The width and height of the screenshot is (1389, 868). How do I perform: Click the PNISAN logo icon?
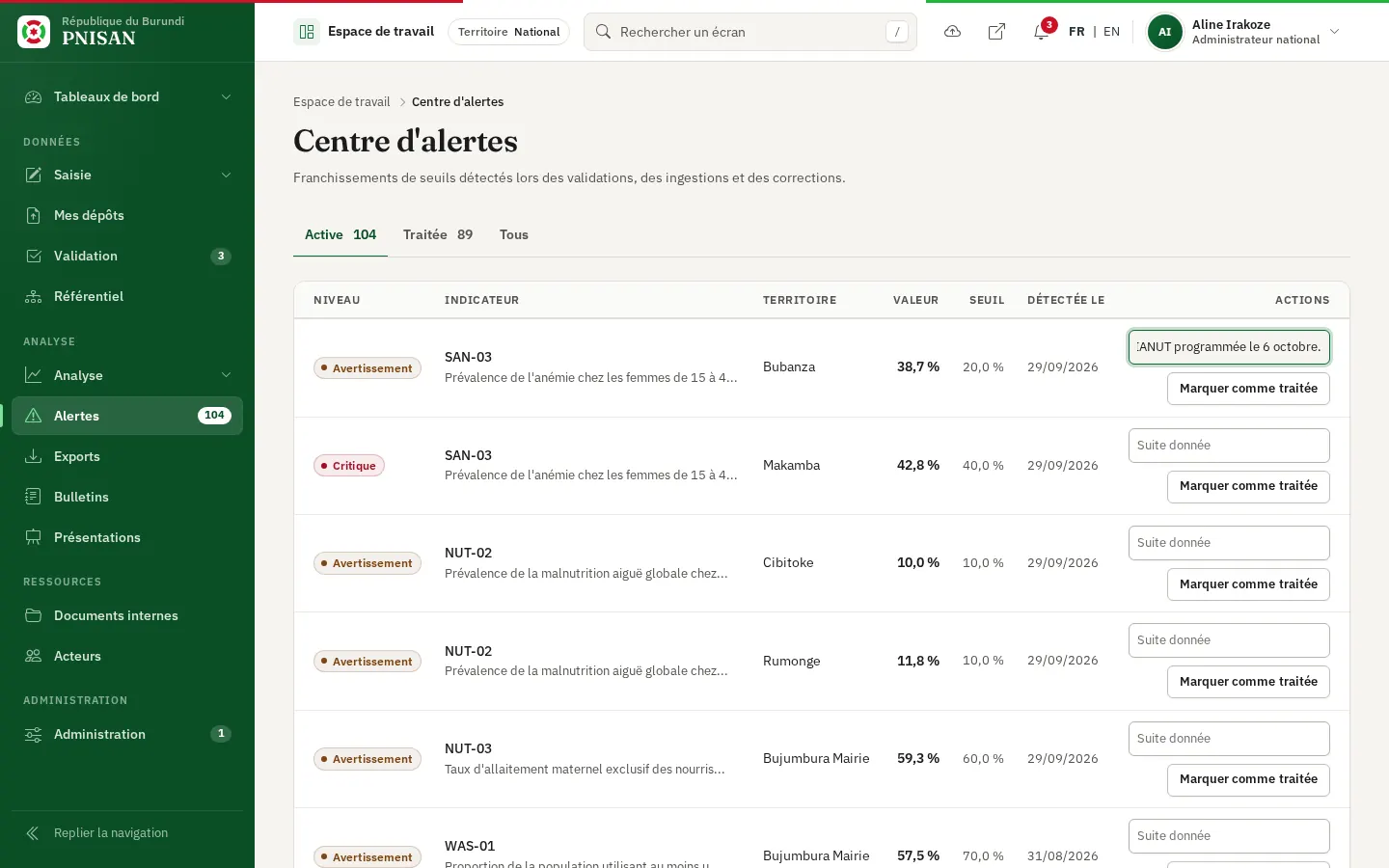click(34, 32)
